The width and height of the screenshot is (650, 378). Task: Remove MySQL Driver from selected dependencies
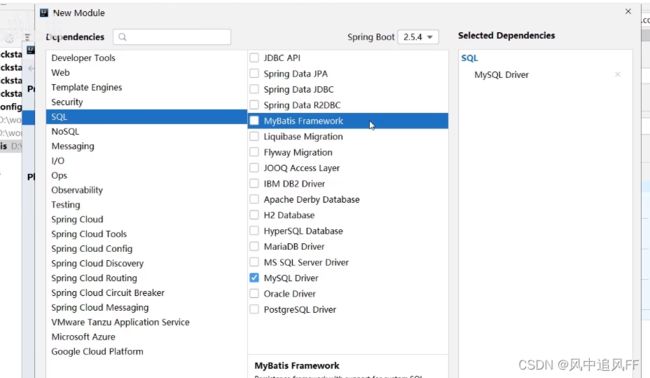618,75
